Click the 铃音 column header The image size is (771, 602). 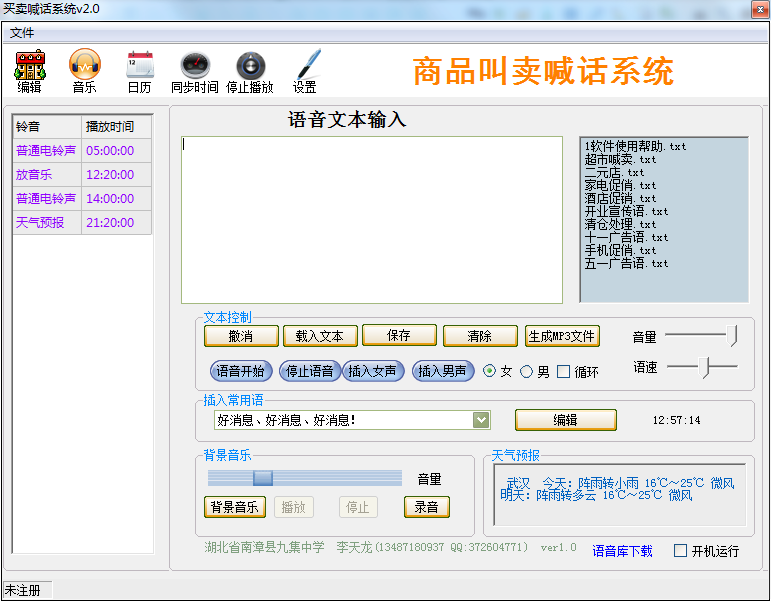[47, 127]
